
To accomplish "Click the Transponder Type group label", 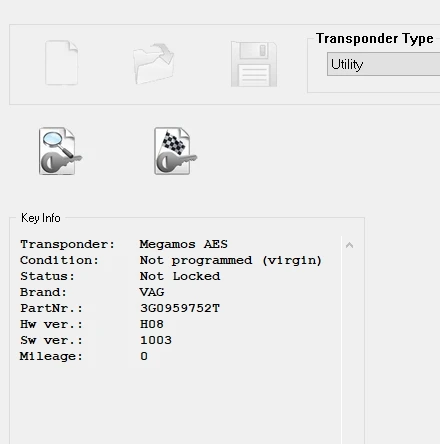I will tap(375, 39).
